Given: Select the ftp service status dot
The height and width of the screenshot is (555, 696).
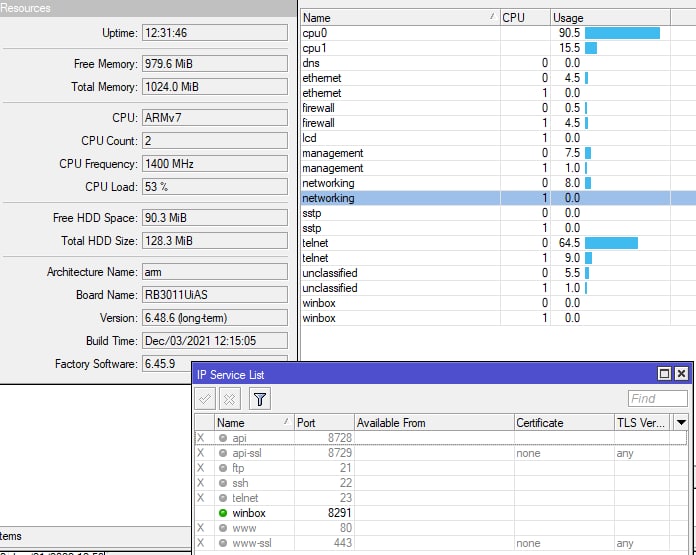Looking at the screenshot, I should click(x=223, y=468).
